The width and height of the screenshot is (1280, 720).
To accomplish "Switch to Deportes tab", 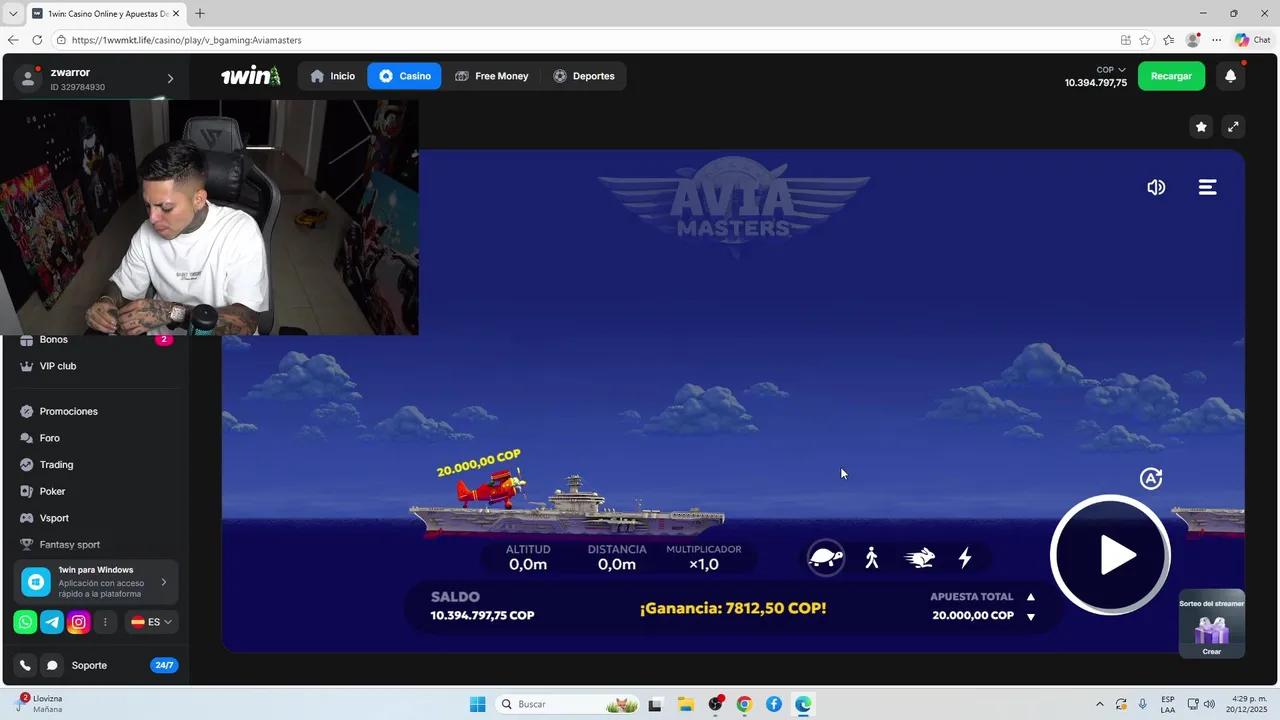I will tap(584, 76).
